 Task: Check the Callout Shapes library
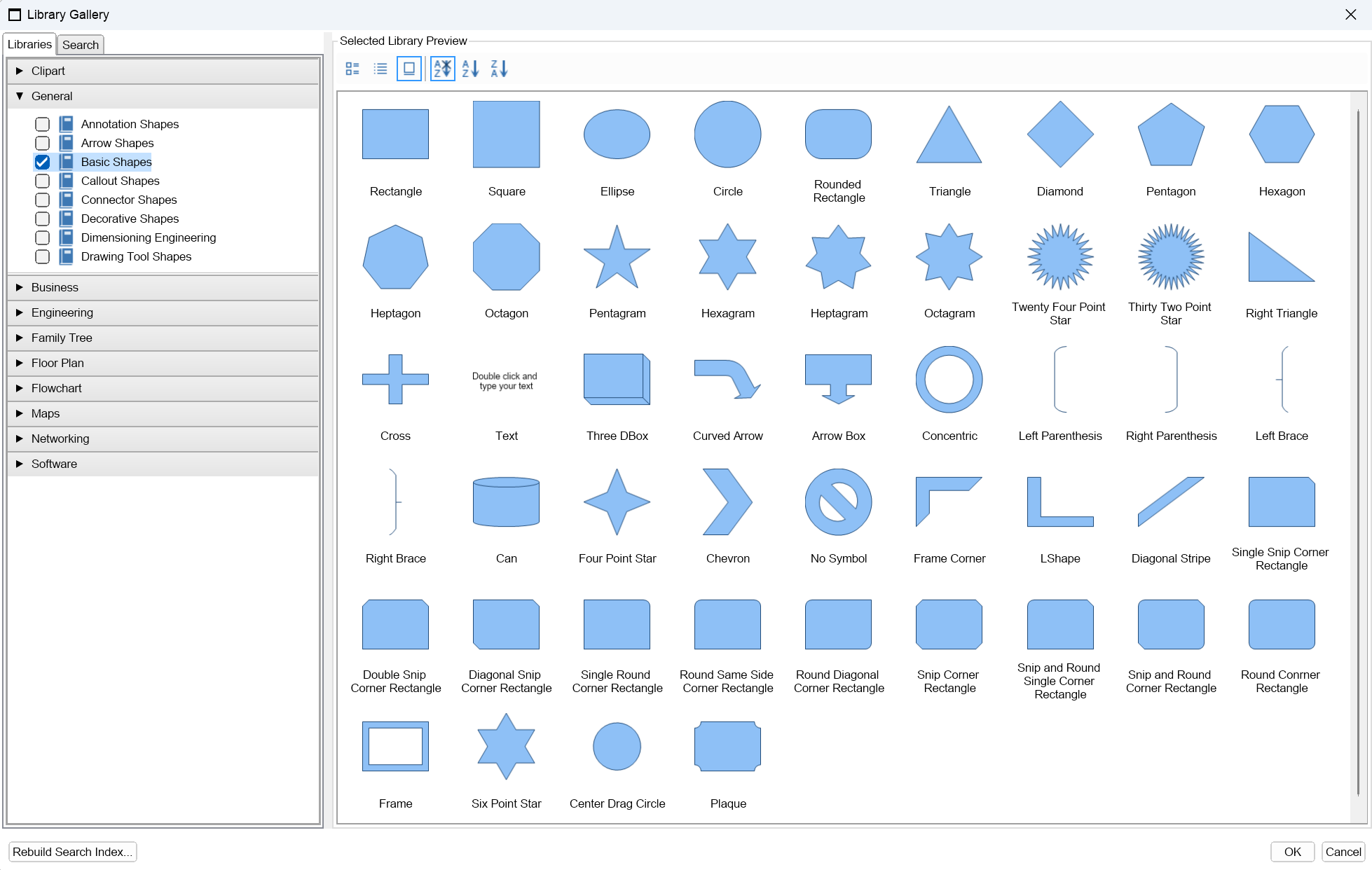pos(43,181)
